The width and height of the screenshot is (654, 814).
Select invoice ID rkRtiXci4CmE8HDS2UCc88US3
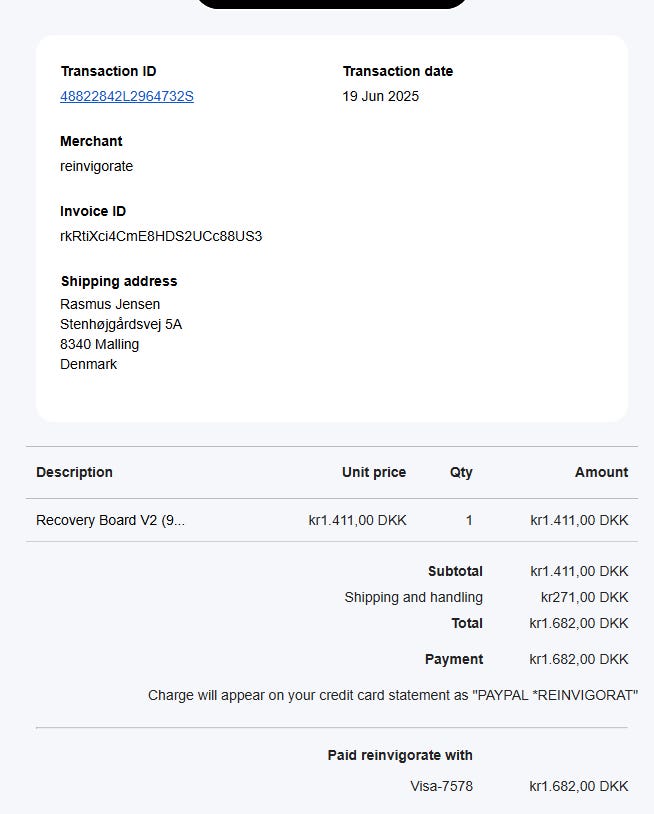tap(161, 236)
